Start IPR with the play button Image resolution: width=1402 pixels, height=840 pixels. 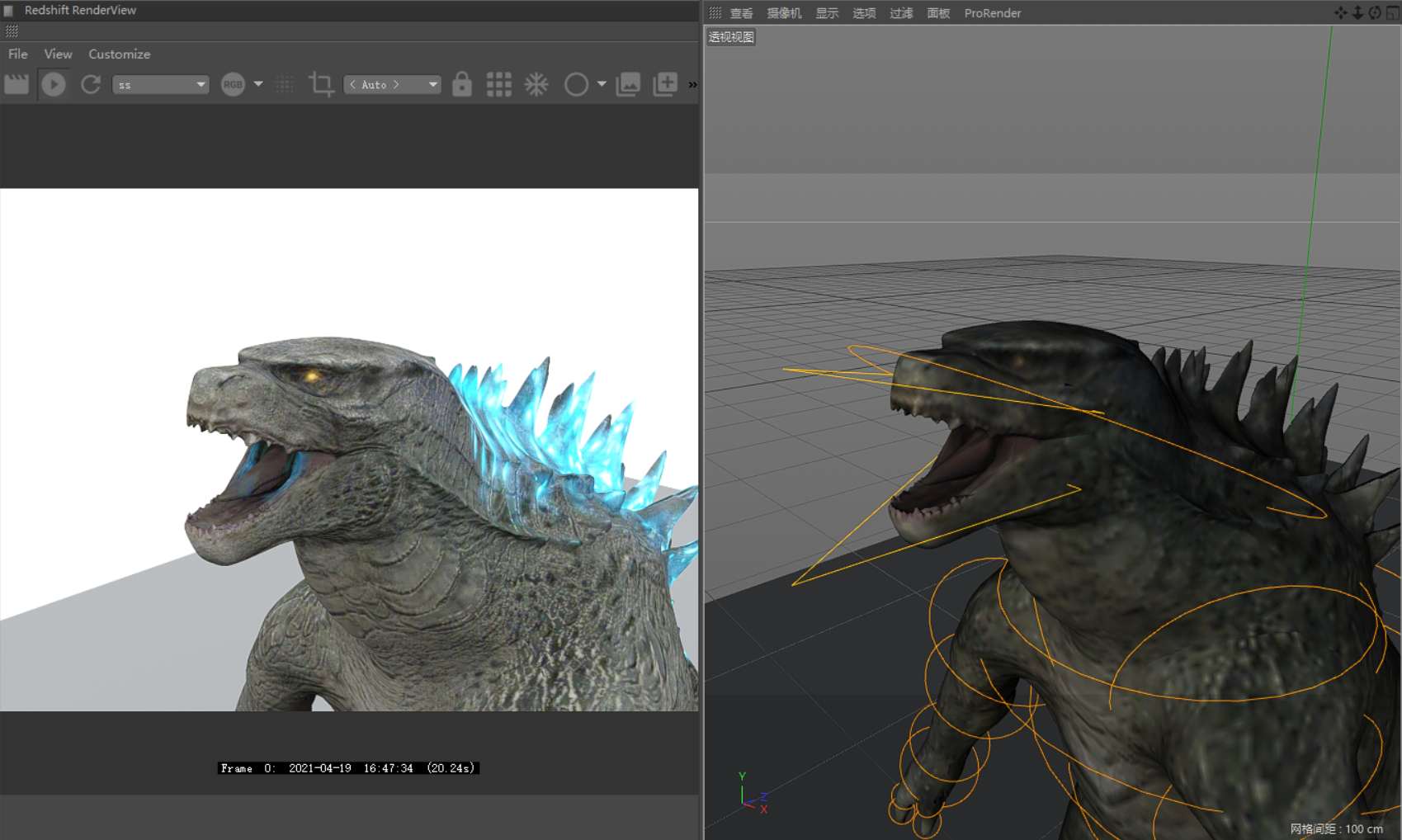(54, 84)
